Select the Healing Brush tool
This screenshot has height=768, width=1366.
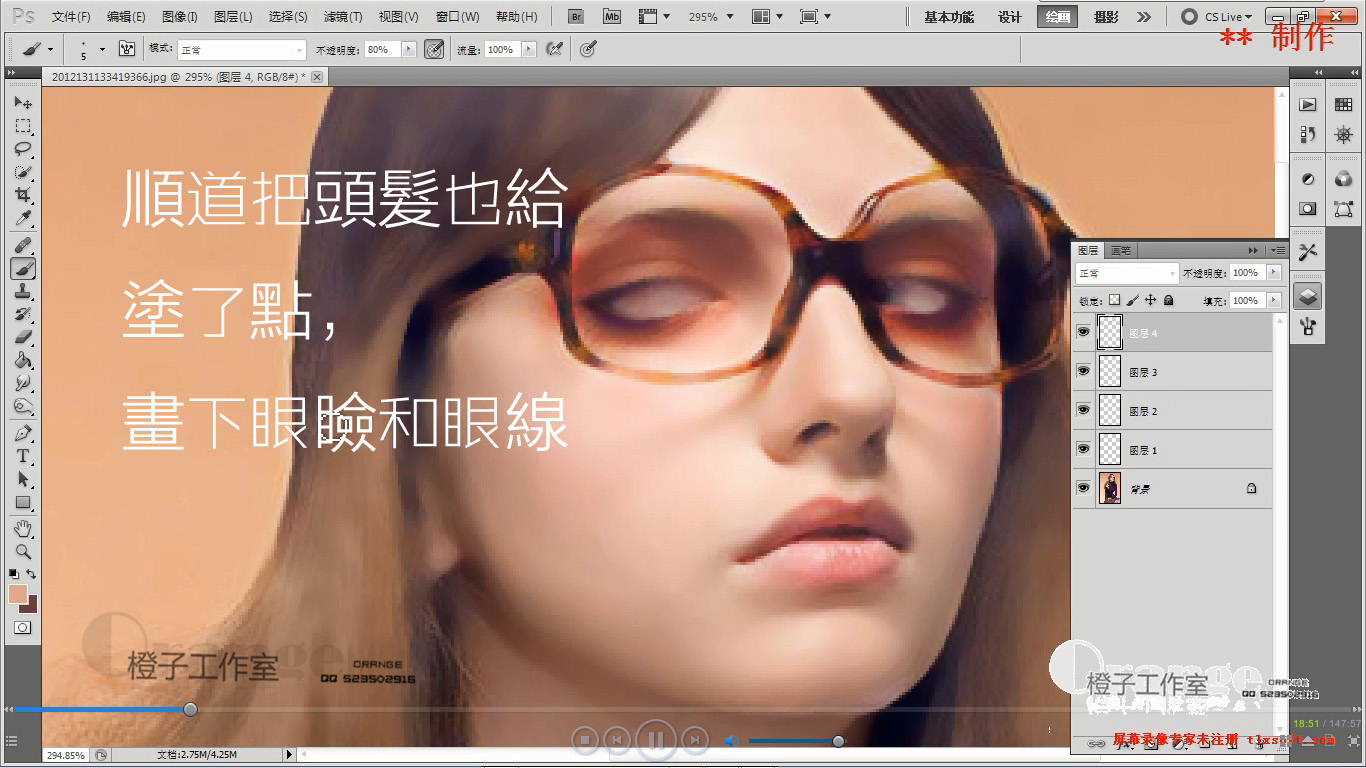(23, 246)
